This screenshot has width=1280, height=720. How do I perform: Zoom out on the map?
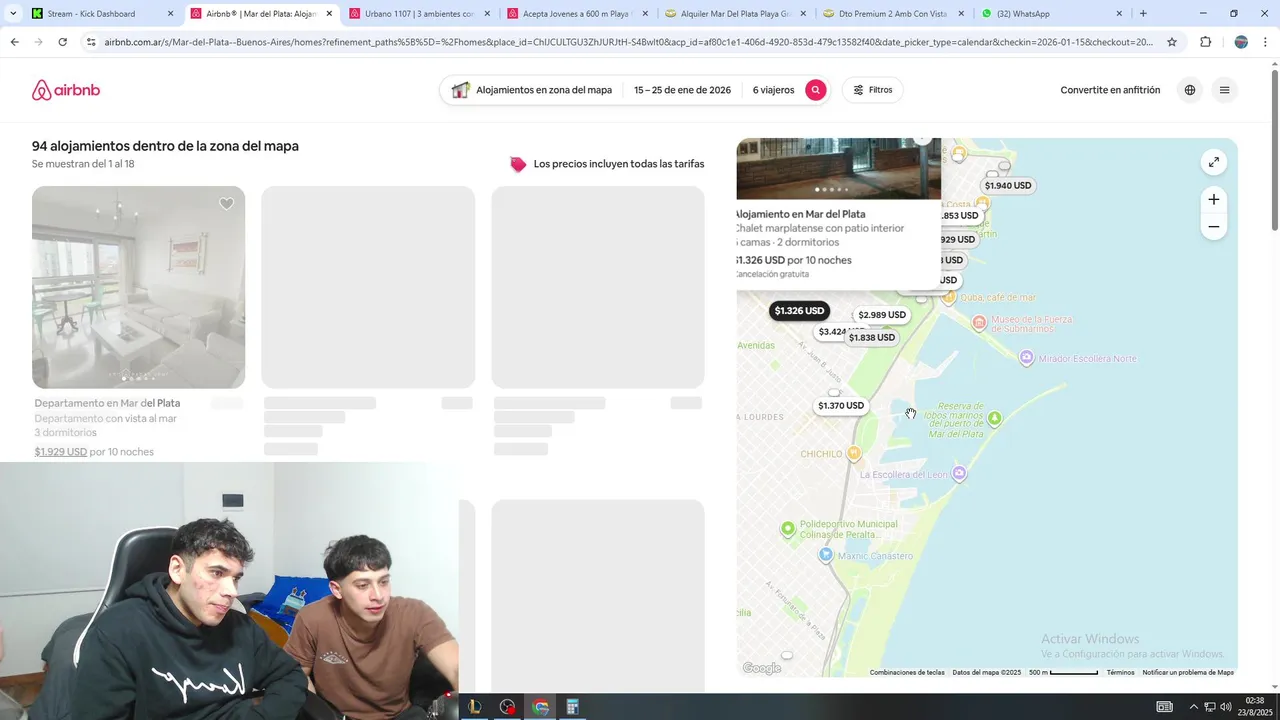click(1213, 227)
